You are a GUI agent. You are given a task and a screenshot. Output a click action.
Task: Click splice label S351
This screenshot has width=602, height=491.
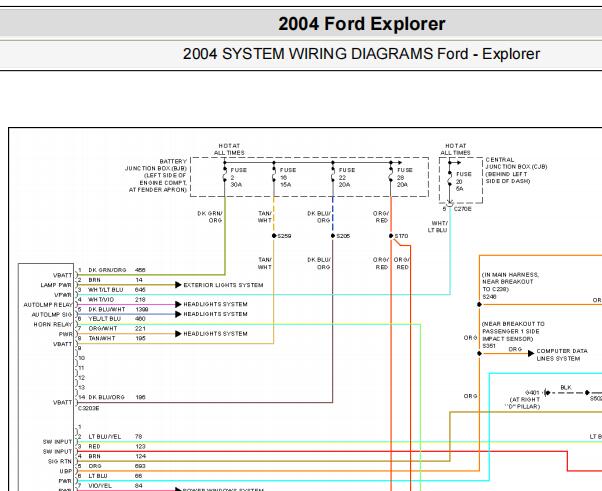pyautogui.click(x=489, y=346)
